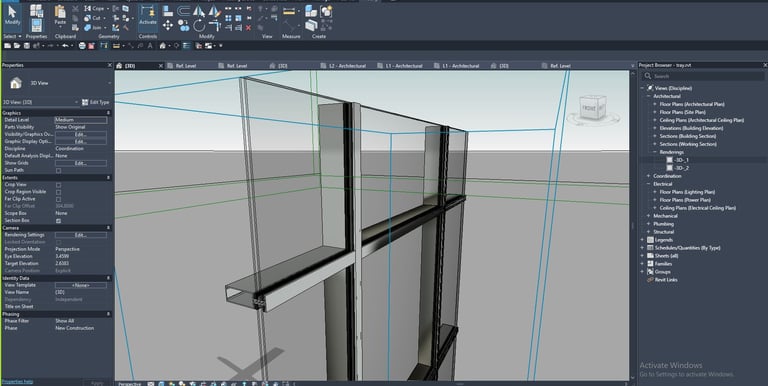
Task: Open the -3D-_1 rendering view
Action: tap(682, 160)
